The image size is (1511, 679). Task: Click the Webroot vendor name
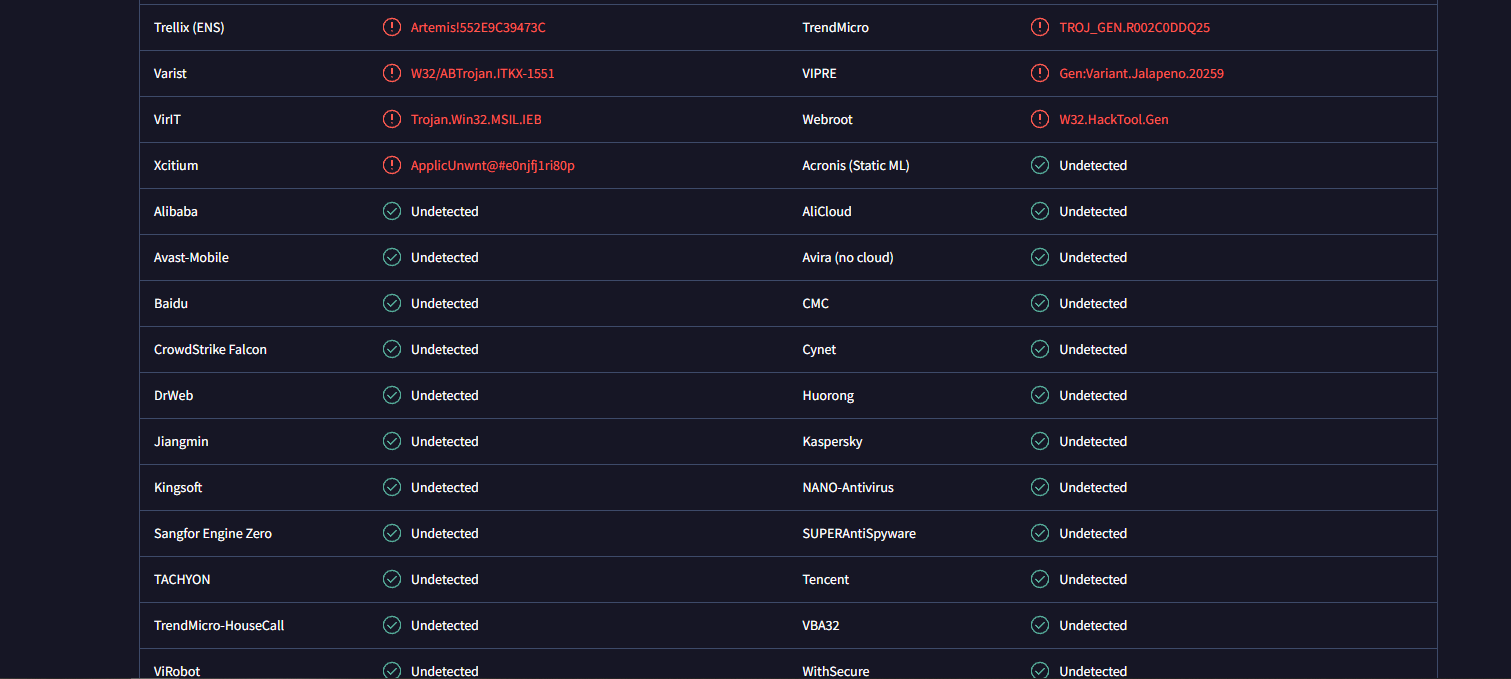click(827, 120)
